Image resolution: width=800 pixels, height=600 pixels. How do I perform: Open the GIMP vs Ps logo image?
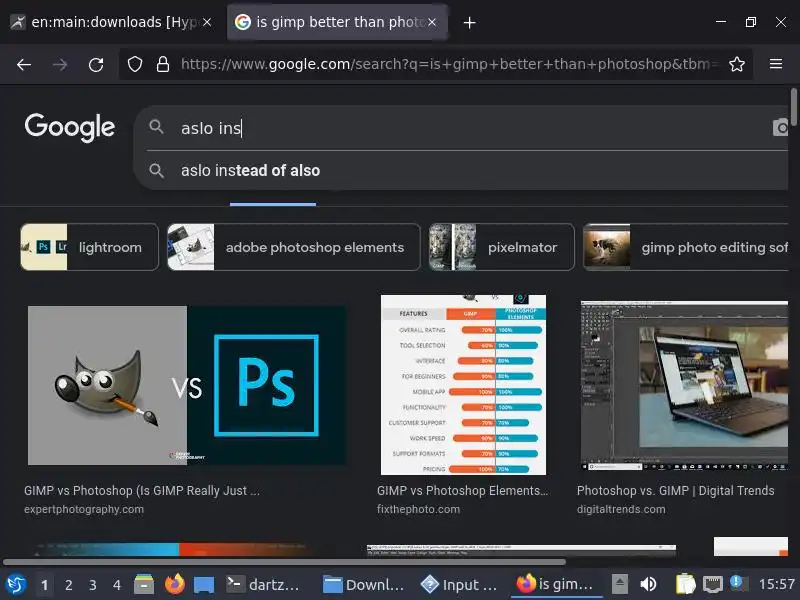click(x=187, y=385)
